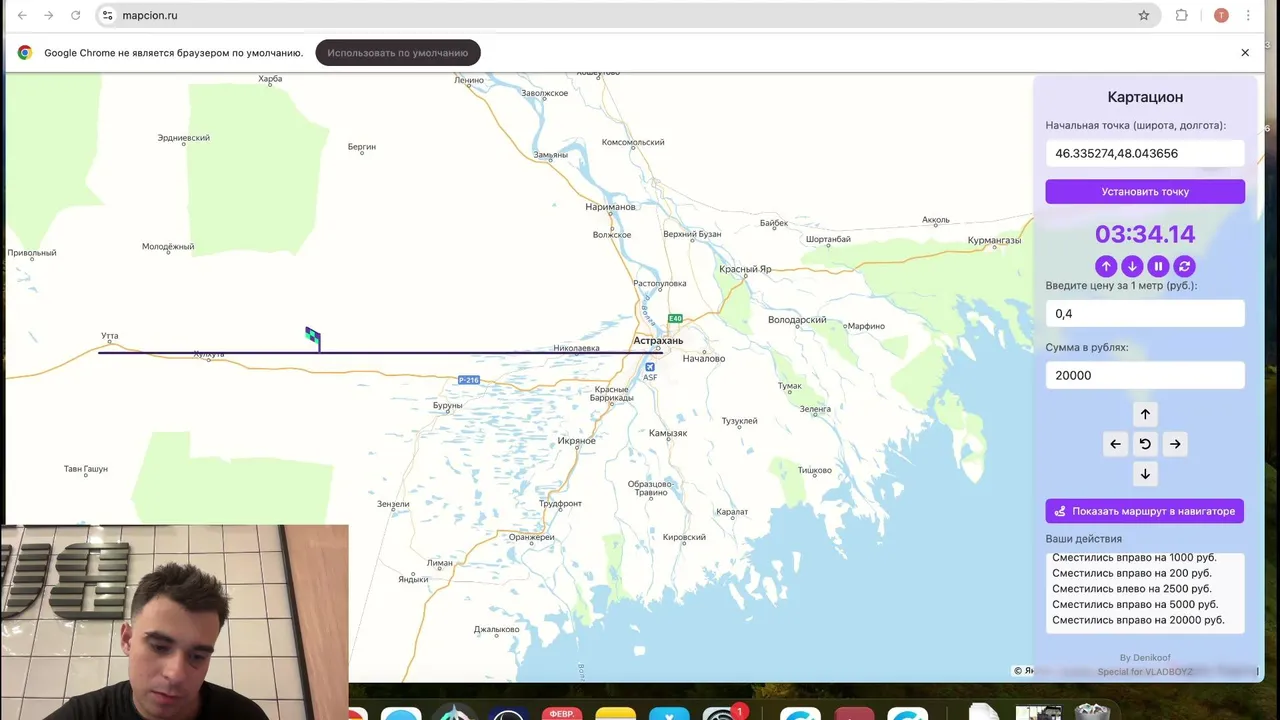Reload the mapcion.ru page
Image resolution: width=1280 pixels, height=720 pixels.
coord(75,15)
